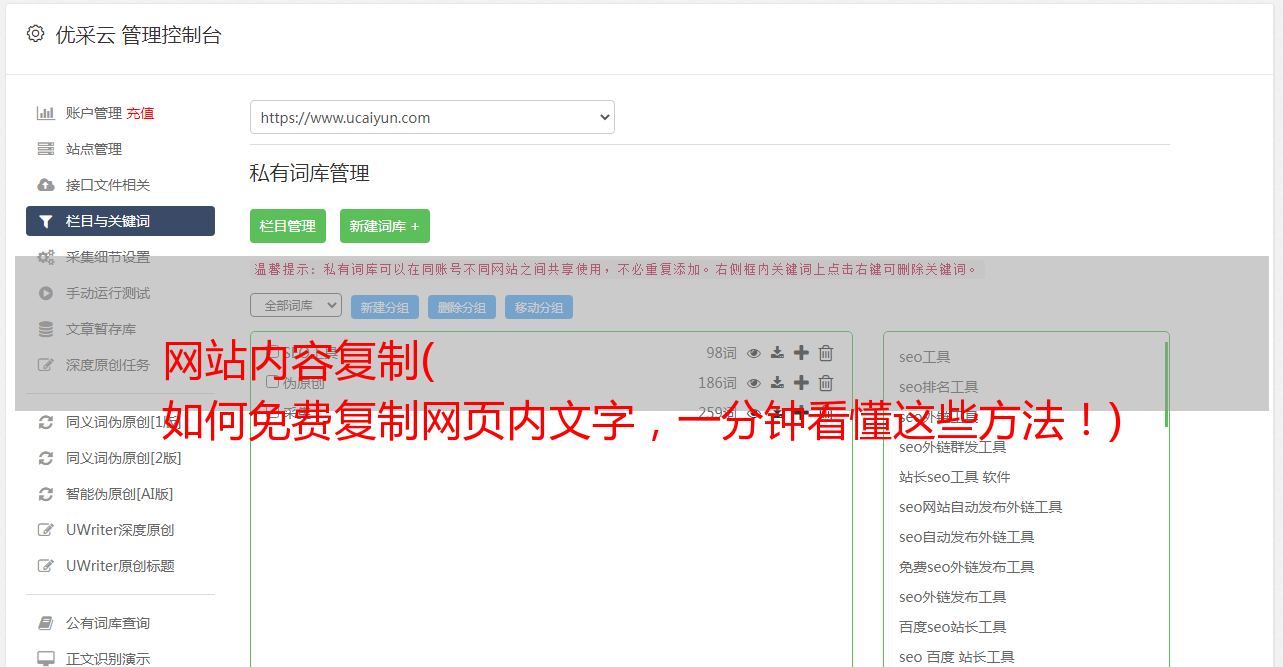Select keyword seo外链群发工具
Image resolution: width=1283 pixels, height=667 pixels.
tap(953, 447)
